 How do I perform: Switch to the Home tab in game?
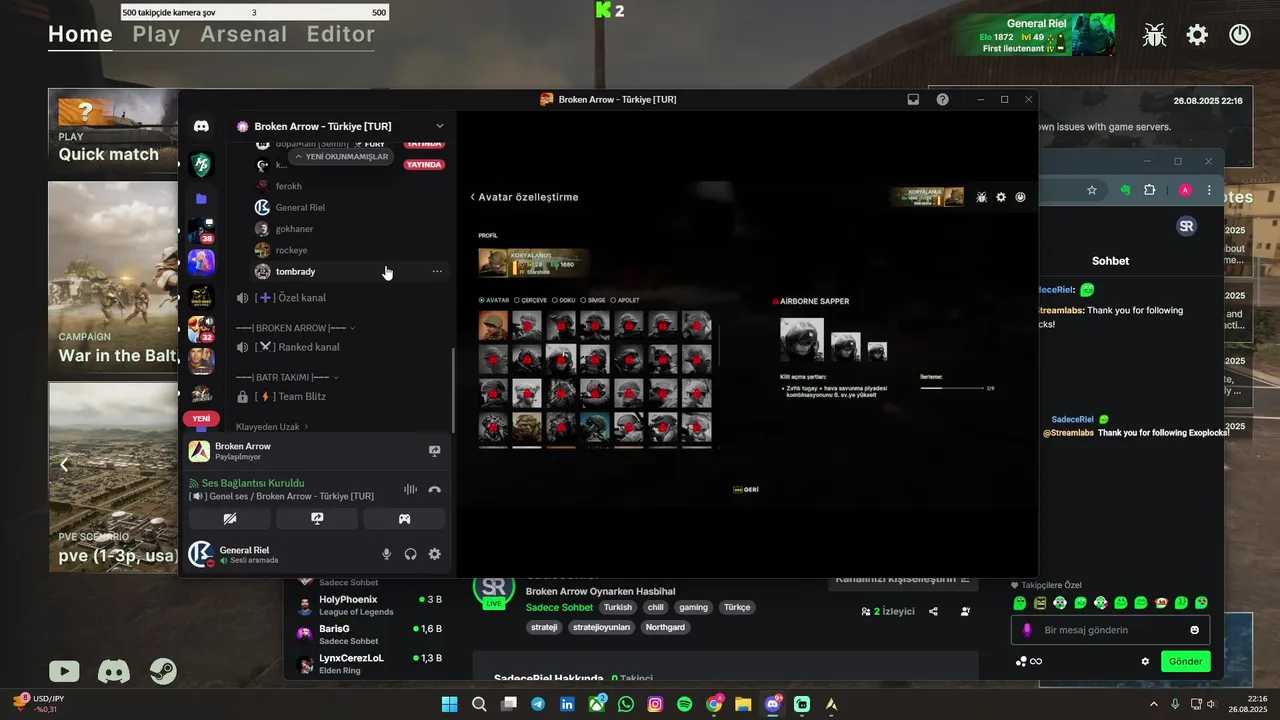[x=80, y=34]
